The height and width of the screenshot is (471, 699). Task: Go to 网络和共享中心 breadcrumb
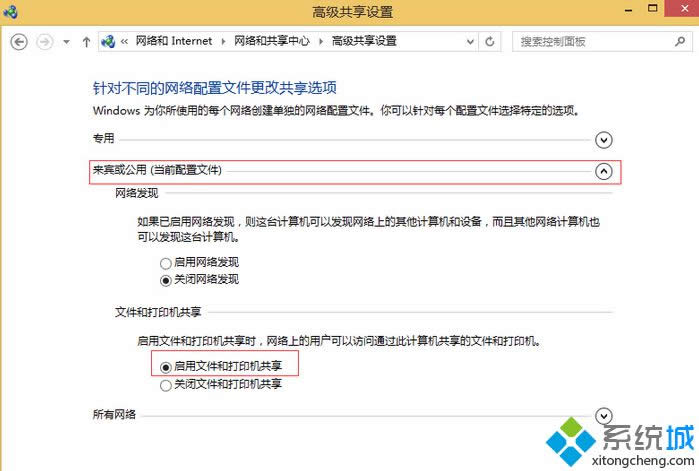tap(271, 42)
